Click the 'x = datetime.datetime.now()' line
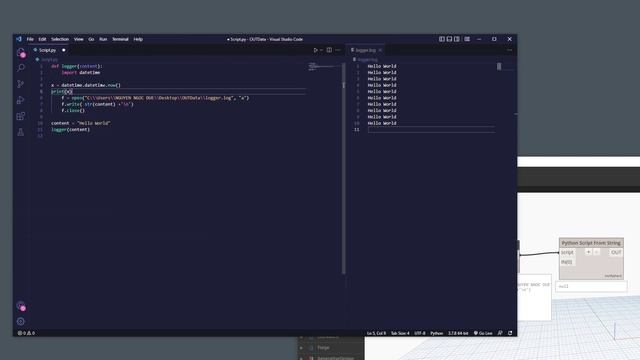 pos(86,85)
